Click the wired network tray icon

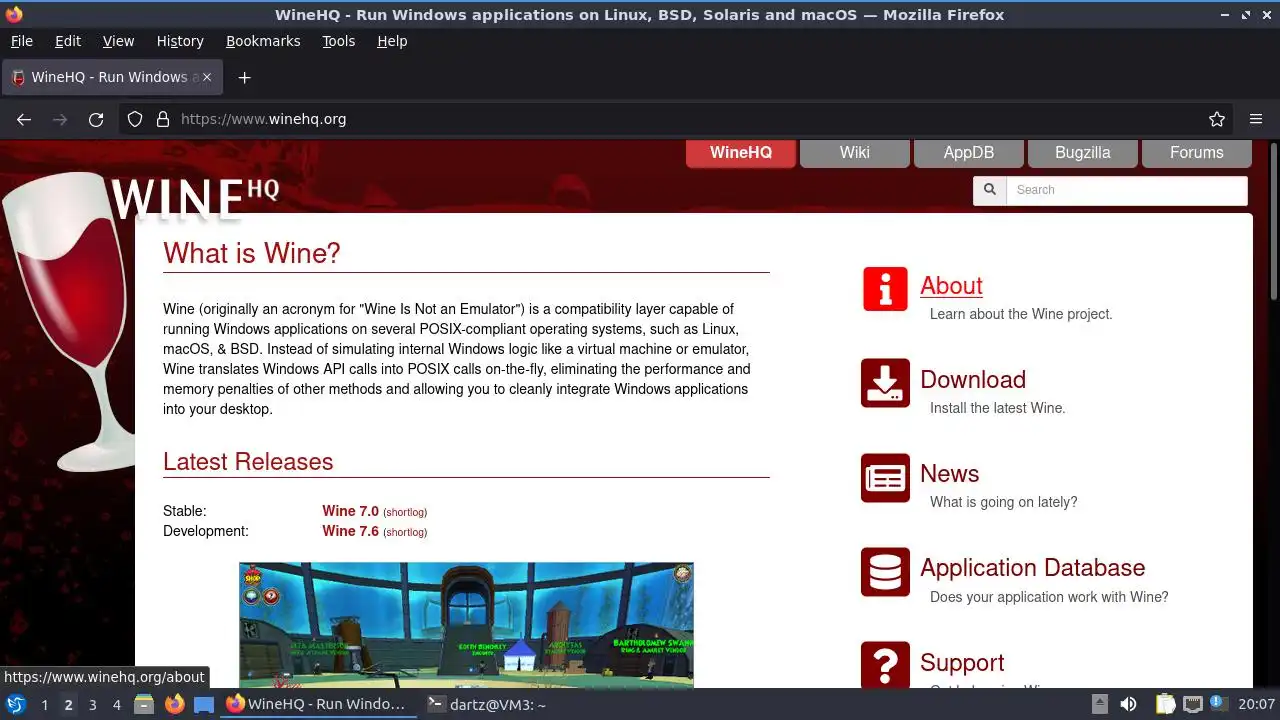click(1193, 704)
